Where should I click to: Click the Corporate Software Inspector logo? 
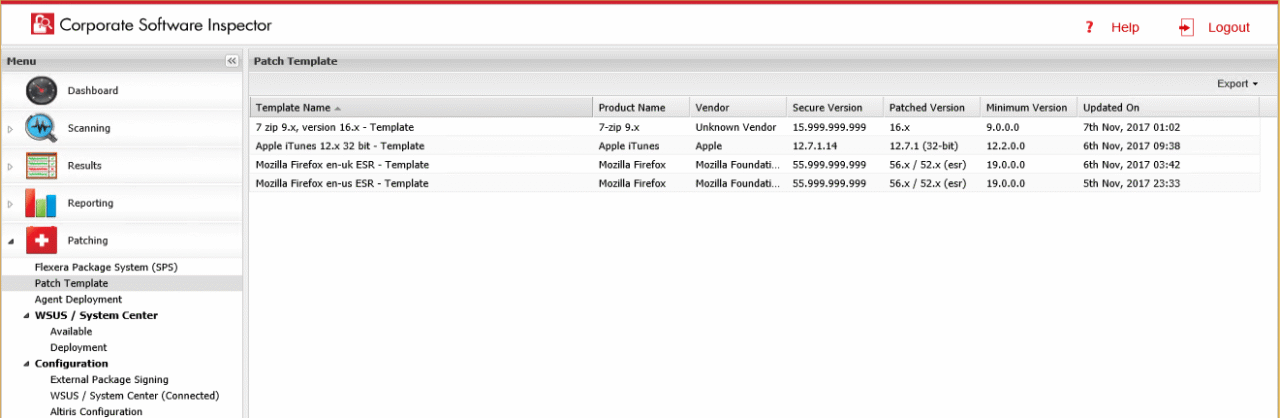pyautogui.click(x=42, y=25)
